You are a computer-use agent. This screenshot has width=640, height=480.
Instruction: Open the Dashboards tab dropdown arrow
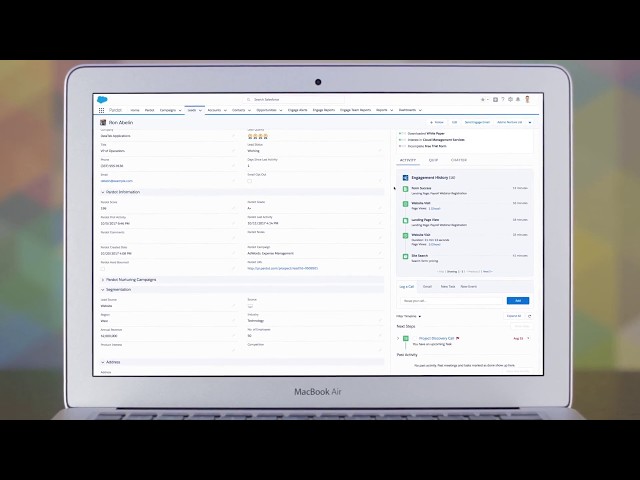tap(420, 110)
